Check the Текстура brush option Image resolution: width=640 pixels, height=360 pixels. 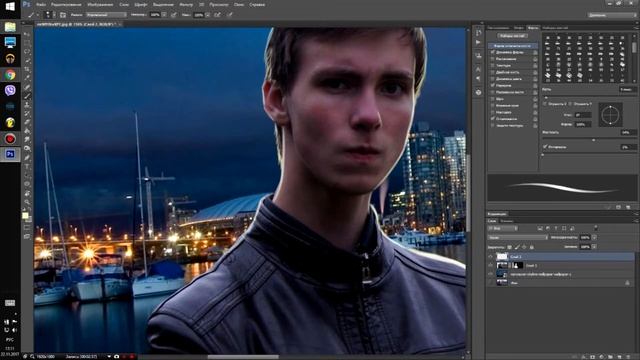pos(493,65)
